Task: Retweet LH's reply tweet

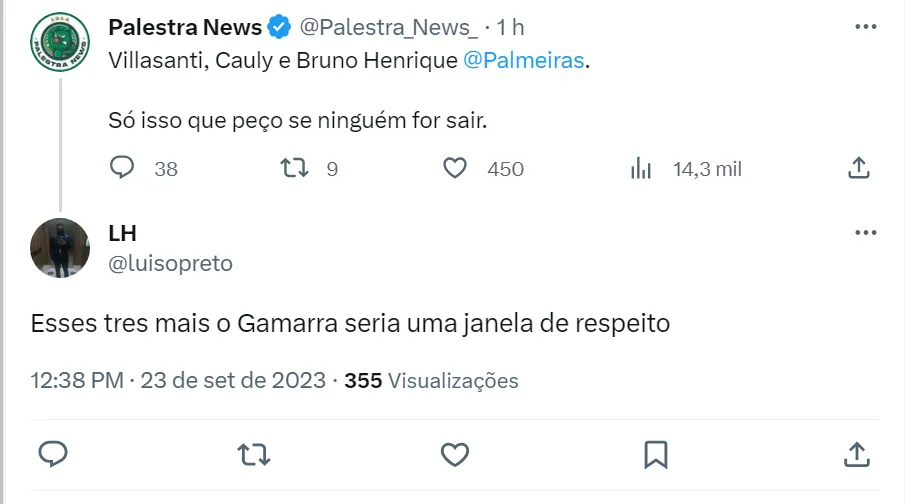Action: (x=254, y=455)
